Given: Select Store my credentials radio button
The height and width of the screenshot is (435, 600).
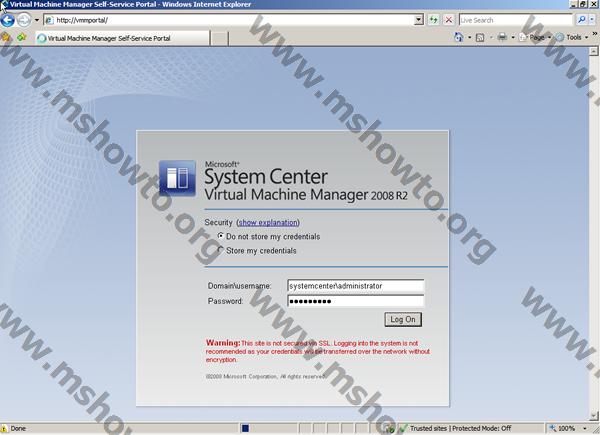Looking at the screenshot, I should 220,250.
